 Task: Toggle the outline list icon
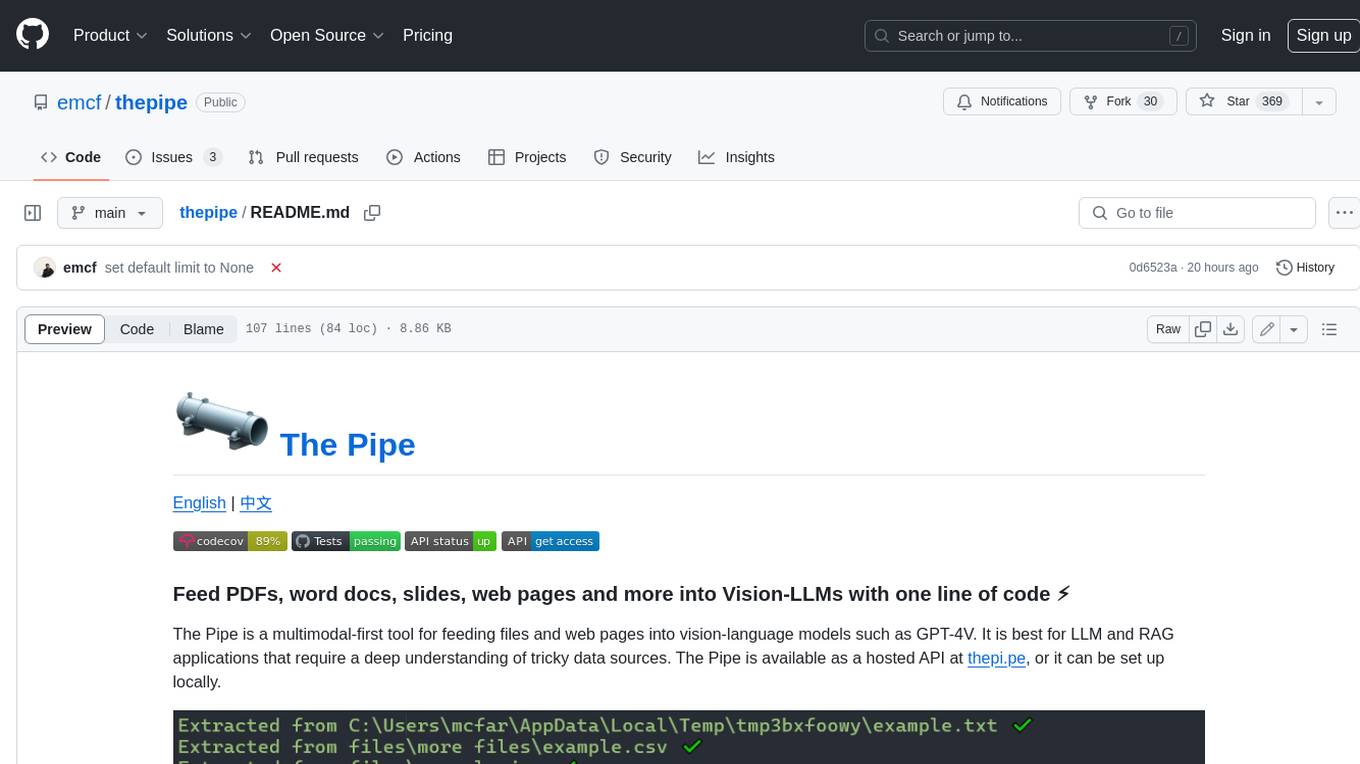tap(1329, 329)
